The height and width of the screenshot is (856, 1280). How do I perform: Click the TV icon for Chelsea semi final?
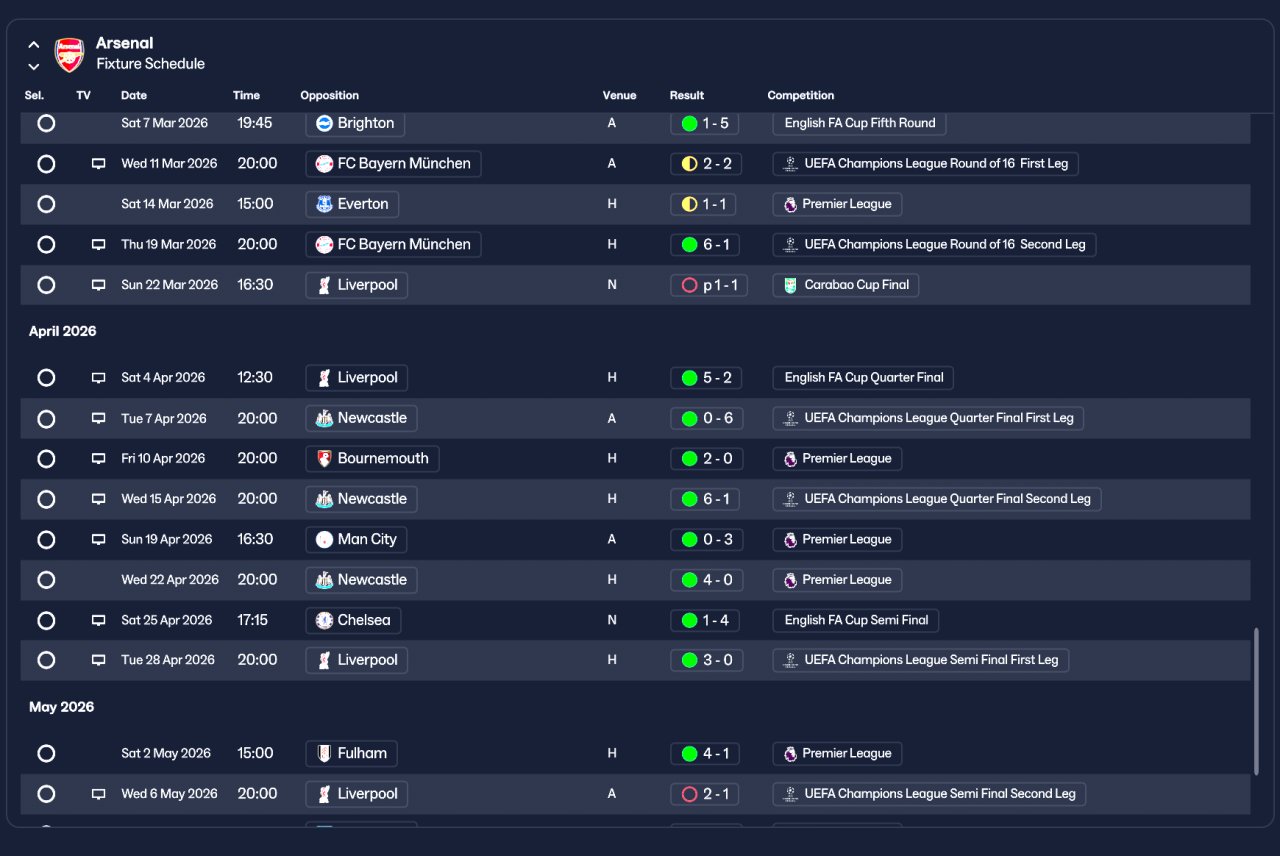tap(98, 621)
